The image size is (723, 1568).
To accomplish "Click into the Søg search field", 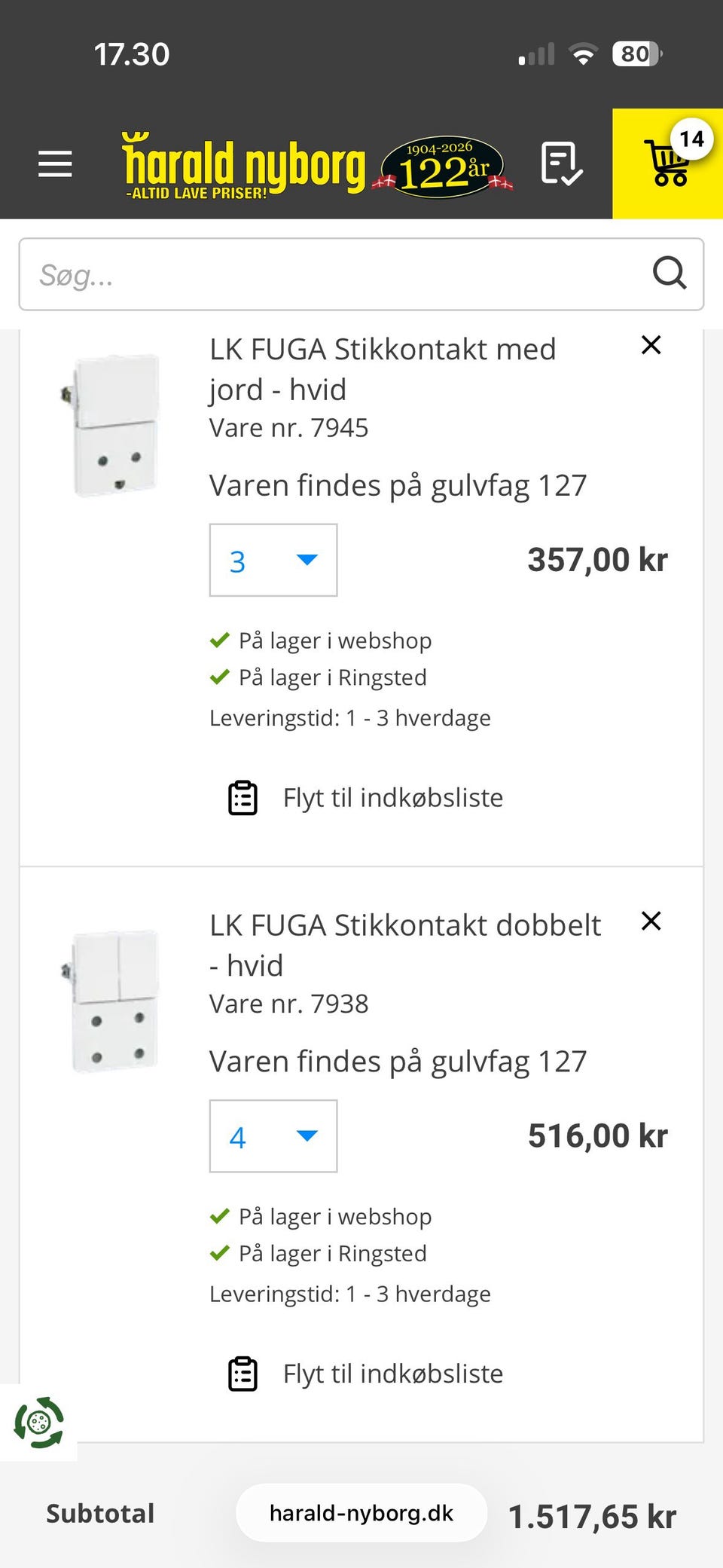I will [331, 274].
